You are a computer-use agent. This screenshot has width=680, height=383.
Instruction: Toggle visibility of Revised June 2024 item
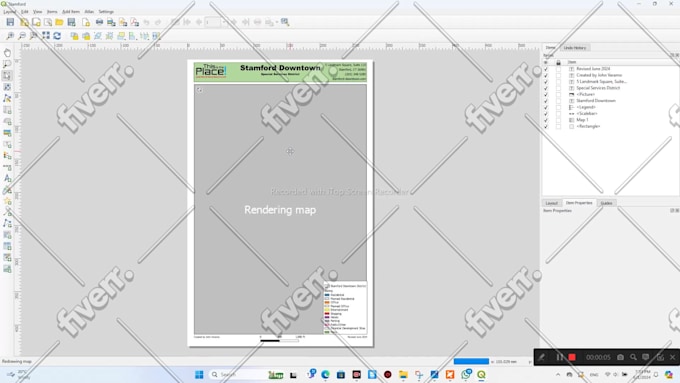[x=546, y=69]
